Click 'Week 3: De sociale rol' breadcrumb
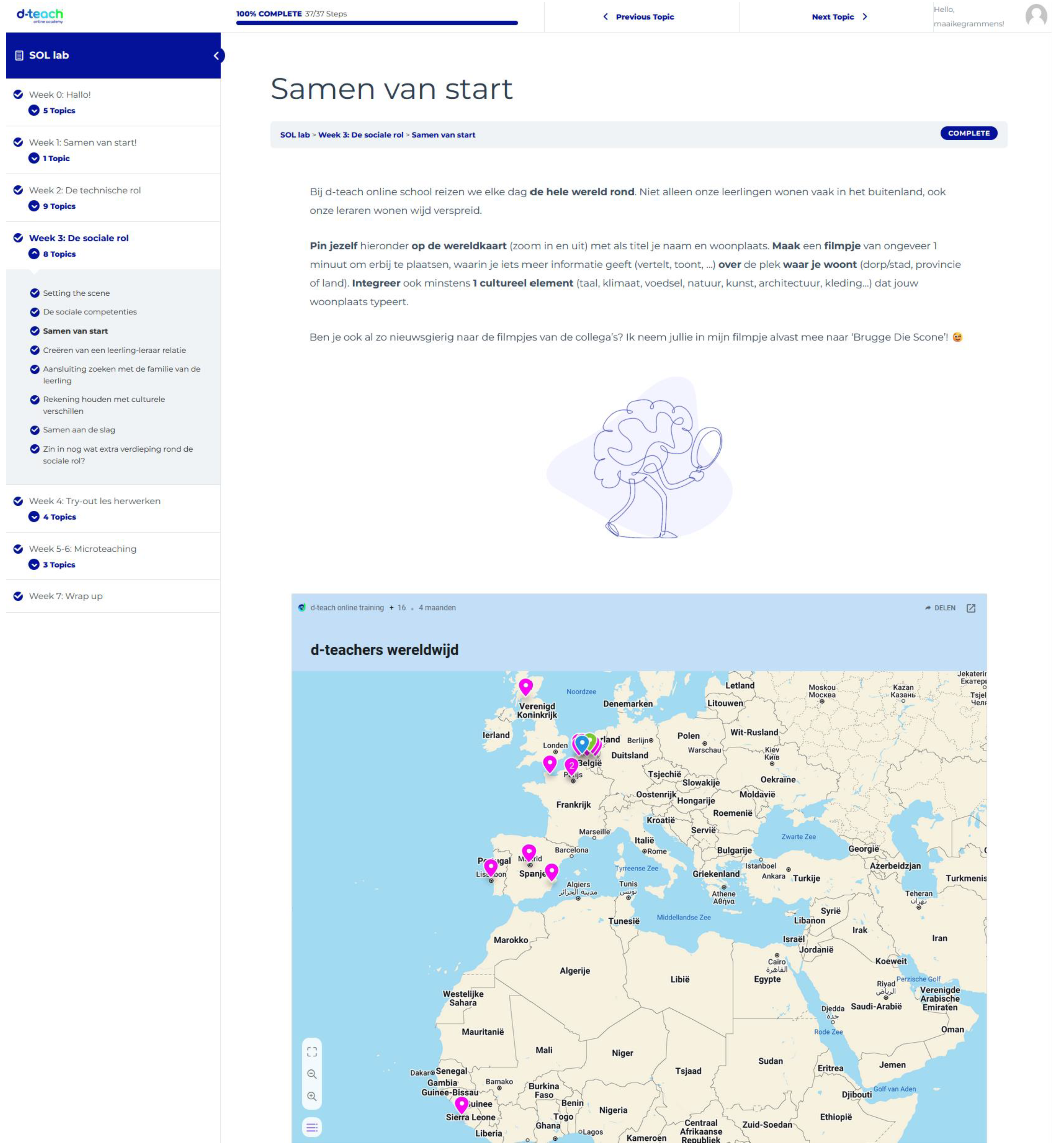Screen dimensions: 1055x1148 pos(361,135)
